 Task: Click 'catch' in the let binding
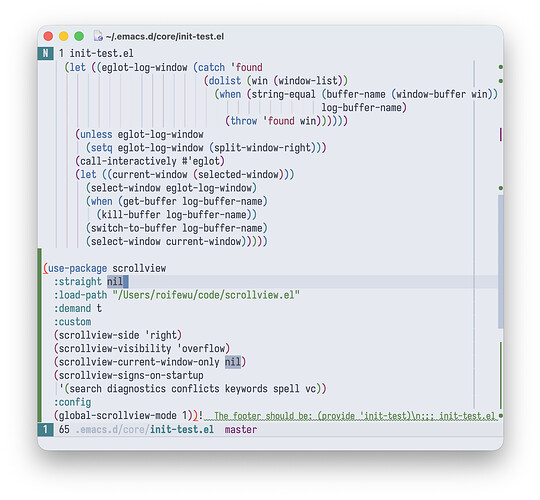(211, 67)
